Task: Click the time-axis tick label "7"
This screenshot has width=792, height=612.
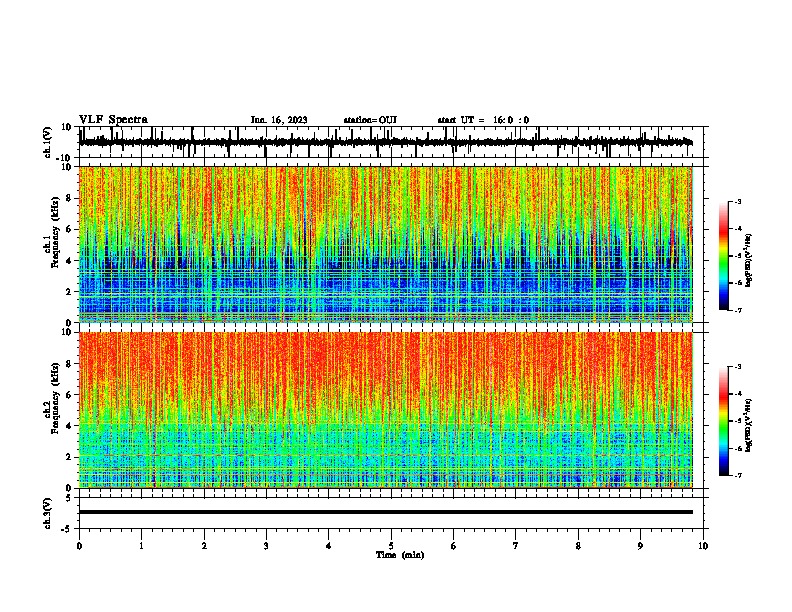Action: click(516, 546)
